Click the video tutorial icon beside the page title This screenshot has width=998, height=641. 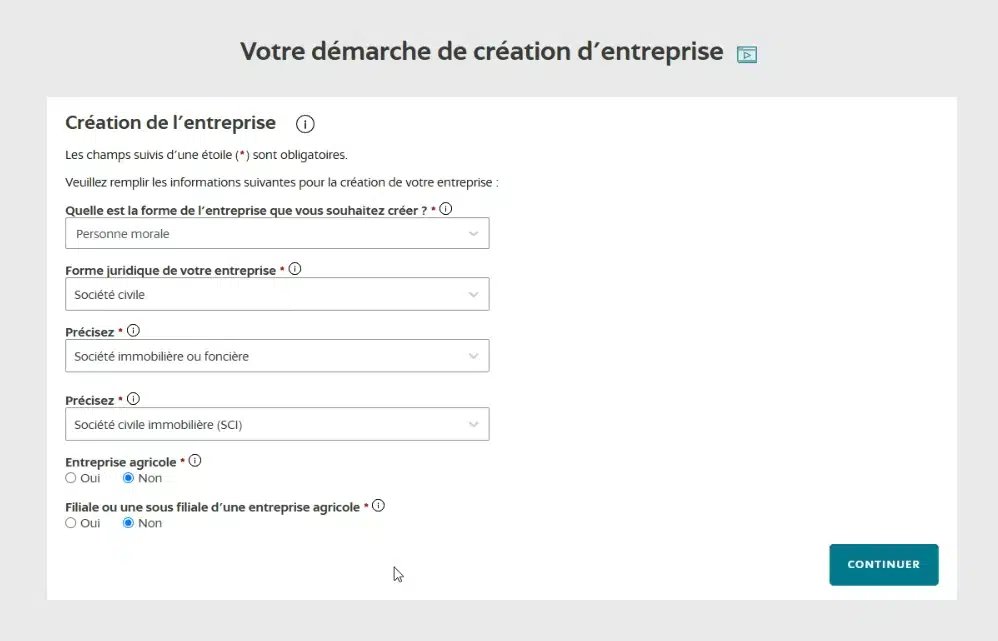tap(747, 54)
